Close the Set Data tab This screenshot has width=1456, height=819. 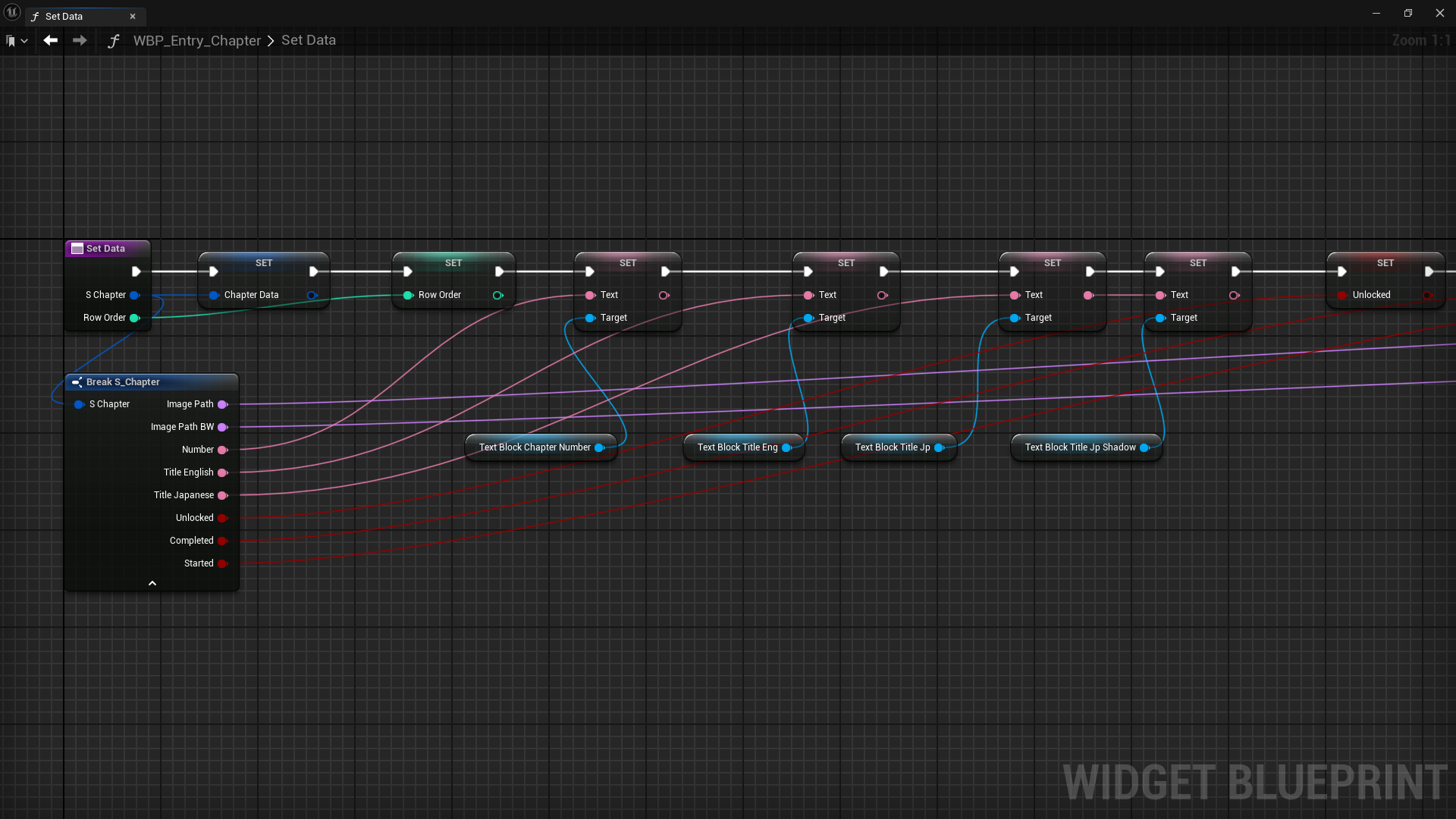[x=133, y=16]
